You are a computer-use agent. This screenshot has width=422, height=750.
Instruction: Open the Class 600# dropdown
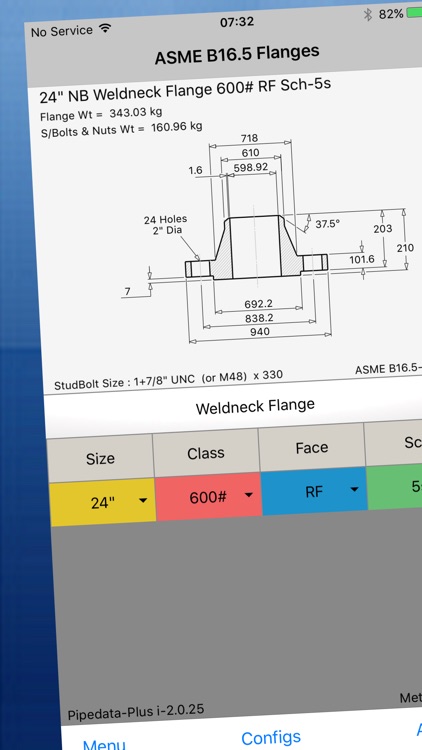coord(209,497)
